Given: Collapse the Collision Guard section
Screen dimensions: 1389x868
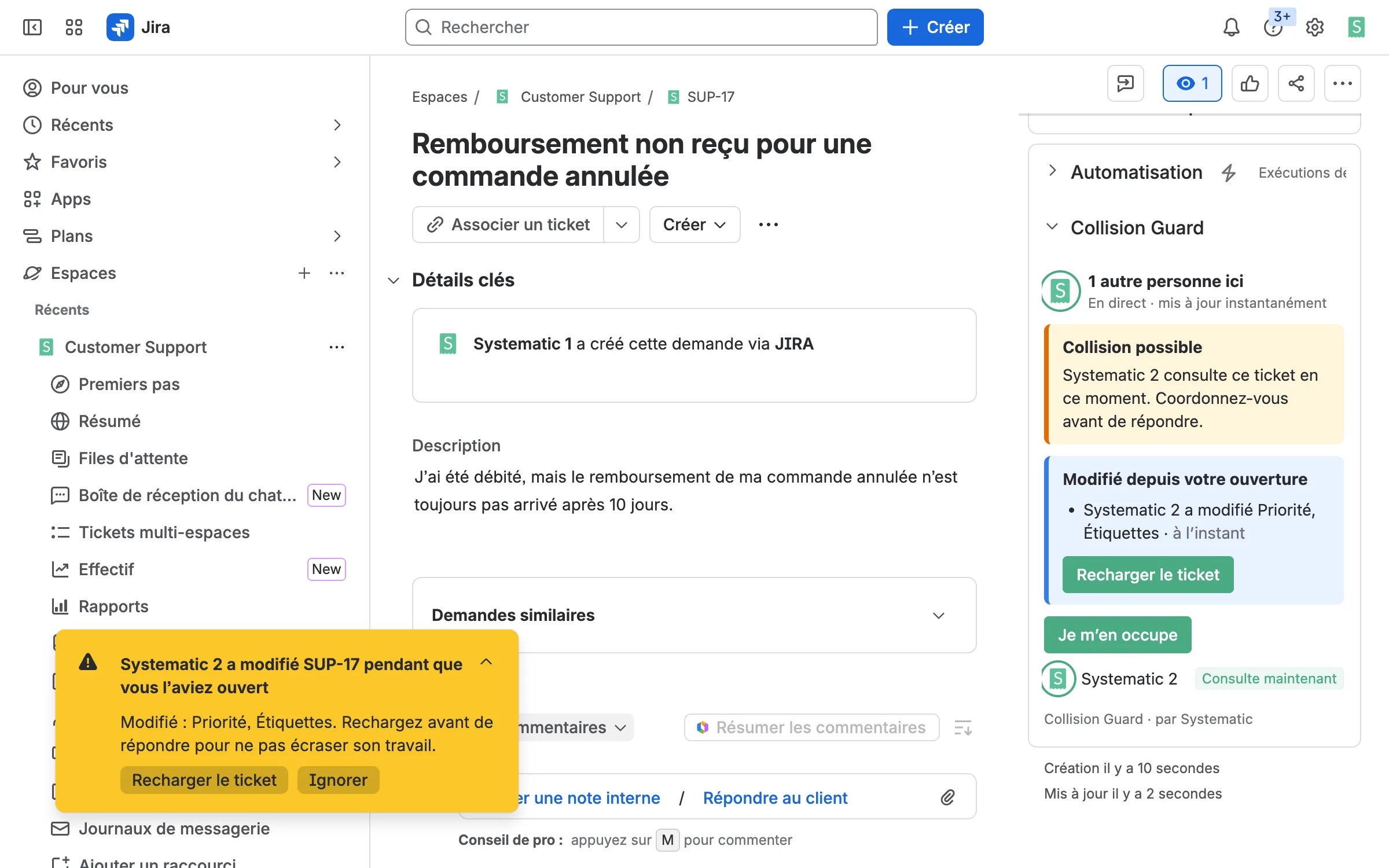Looking at the screenshot, I should pyautogui.click(x=1053, y=227).
